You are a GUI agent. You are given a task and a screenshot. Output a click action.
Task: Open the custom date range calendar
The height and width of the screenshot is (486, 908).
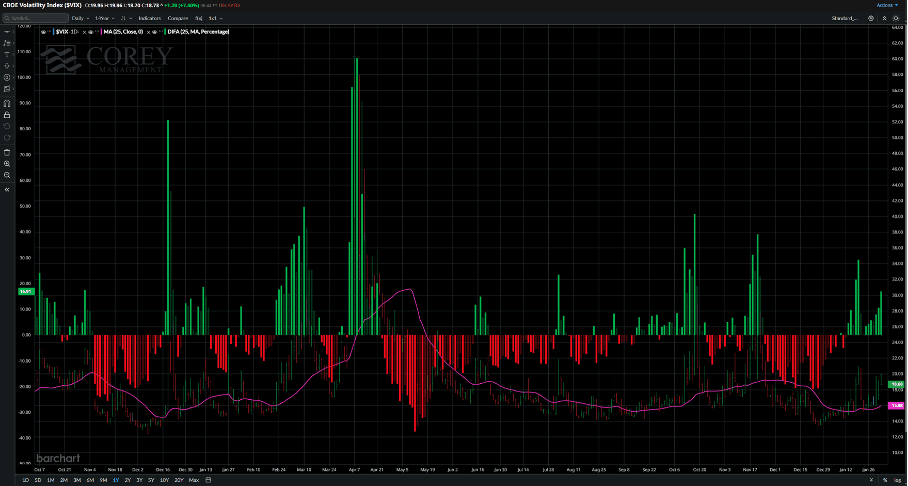coord(208,480)
